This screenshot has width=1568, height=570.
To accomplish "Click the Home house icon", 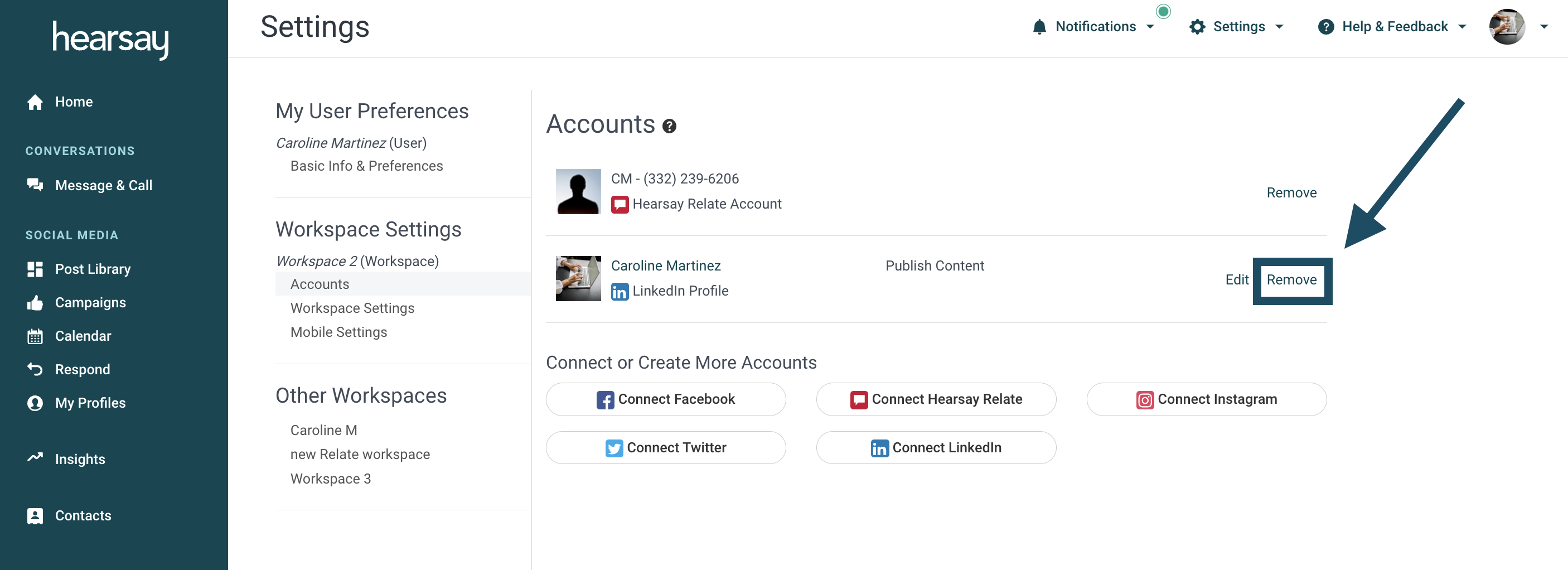I will pyautogui.click(x=35, y=102).
